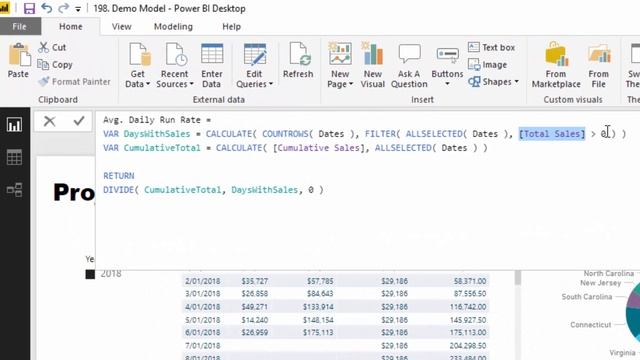
Task: Open the File menu
Action: pos(20,27)
